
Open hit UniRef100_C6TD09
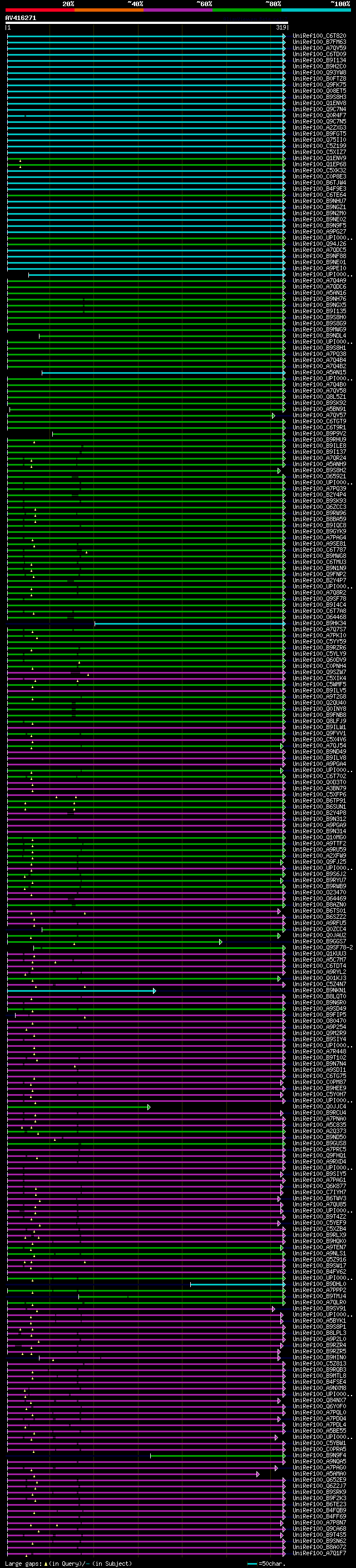pos(319,54)
